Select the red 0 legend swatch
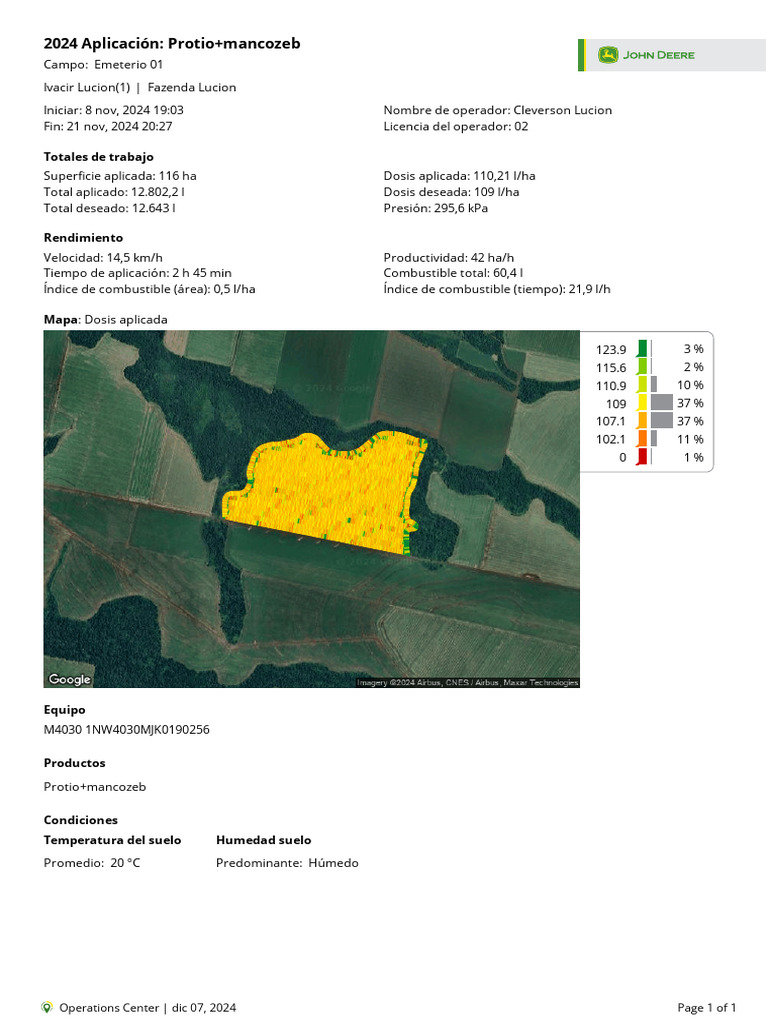Viewport: 768px width, 1024px height. pyautogui.click(x=642, y=456)
